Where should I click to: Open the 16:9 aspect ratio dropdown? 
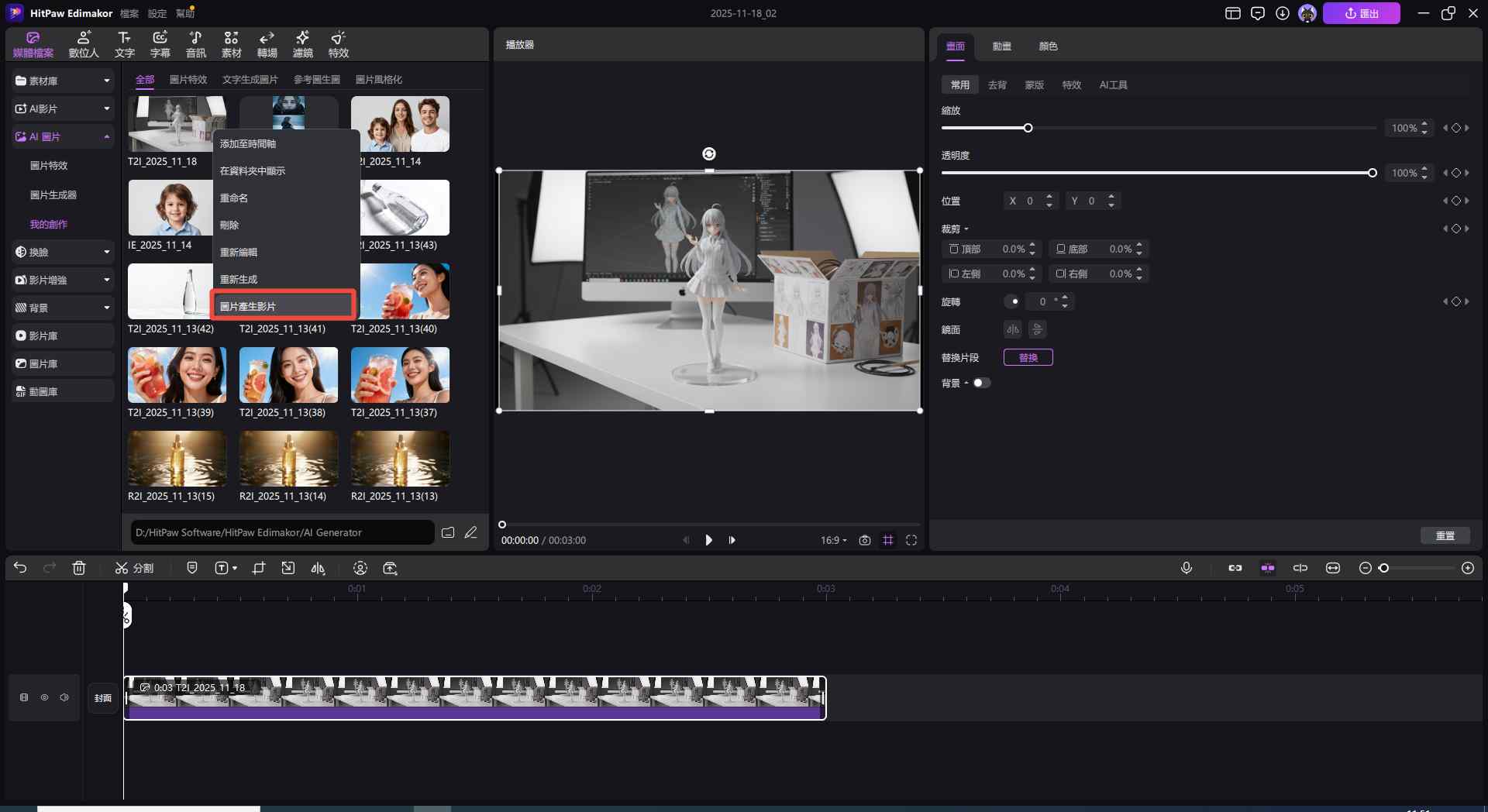pyautogui.click(x=833, y=540)
